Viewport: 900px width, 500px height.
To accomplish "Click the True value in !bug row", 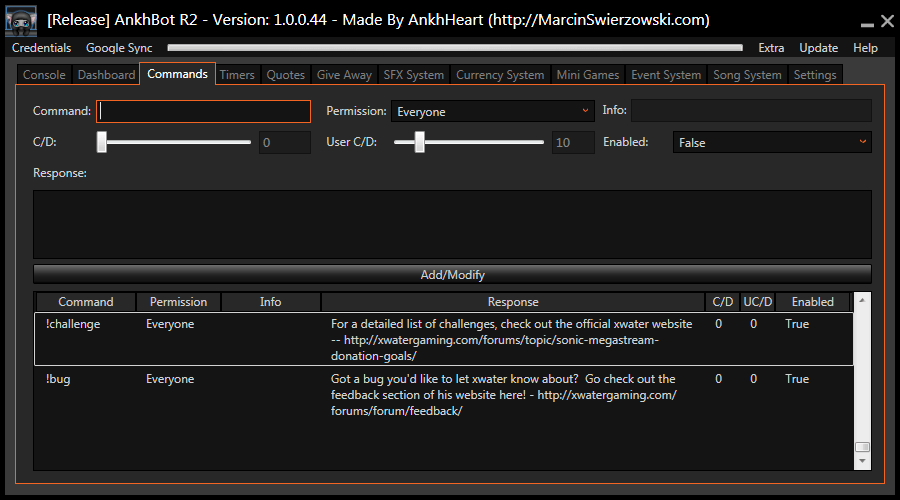I will [x=797, y=379].
